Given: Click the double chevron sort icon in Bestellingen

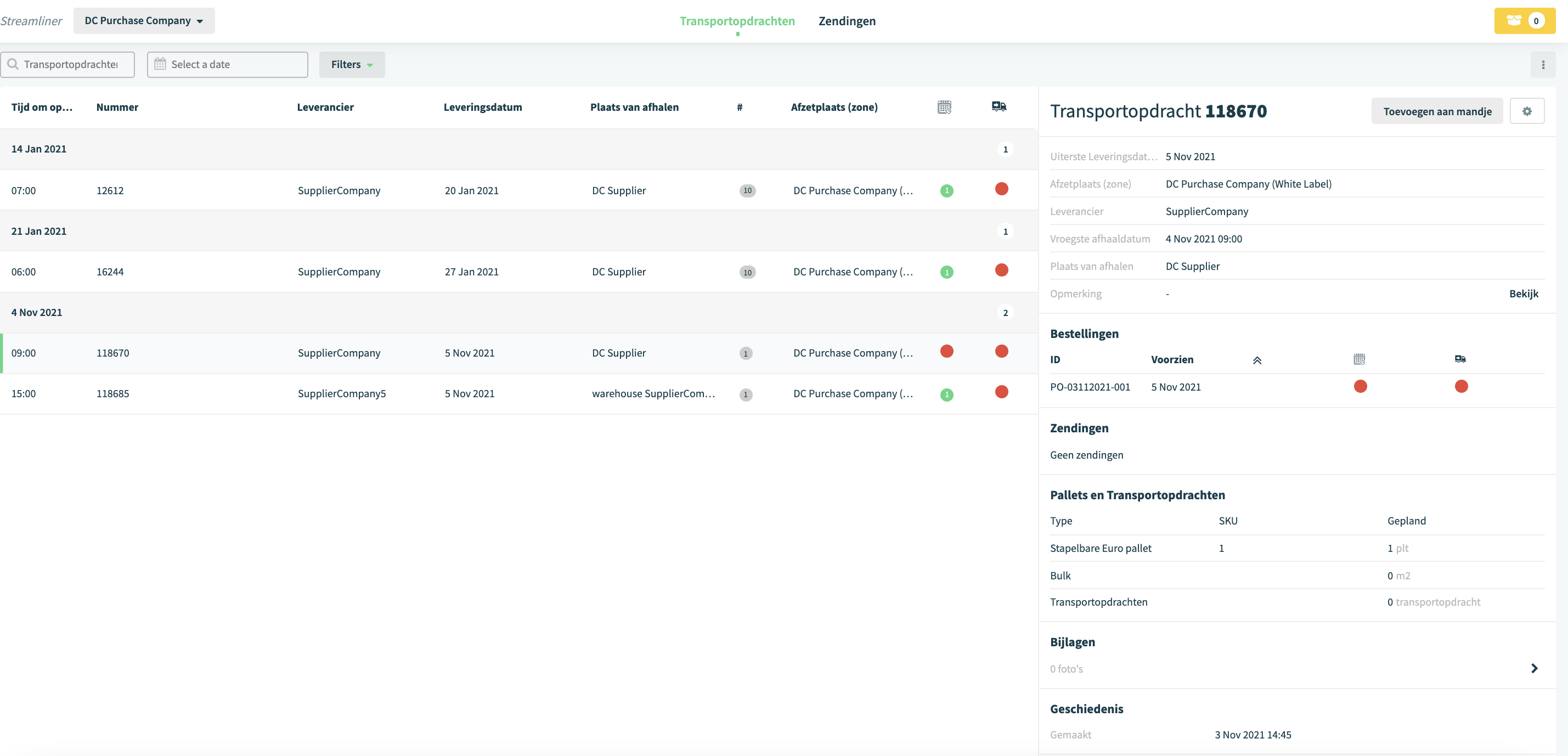Looking at the screenshot, I should tap(1257, 360).
